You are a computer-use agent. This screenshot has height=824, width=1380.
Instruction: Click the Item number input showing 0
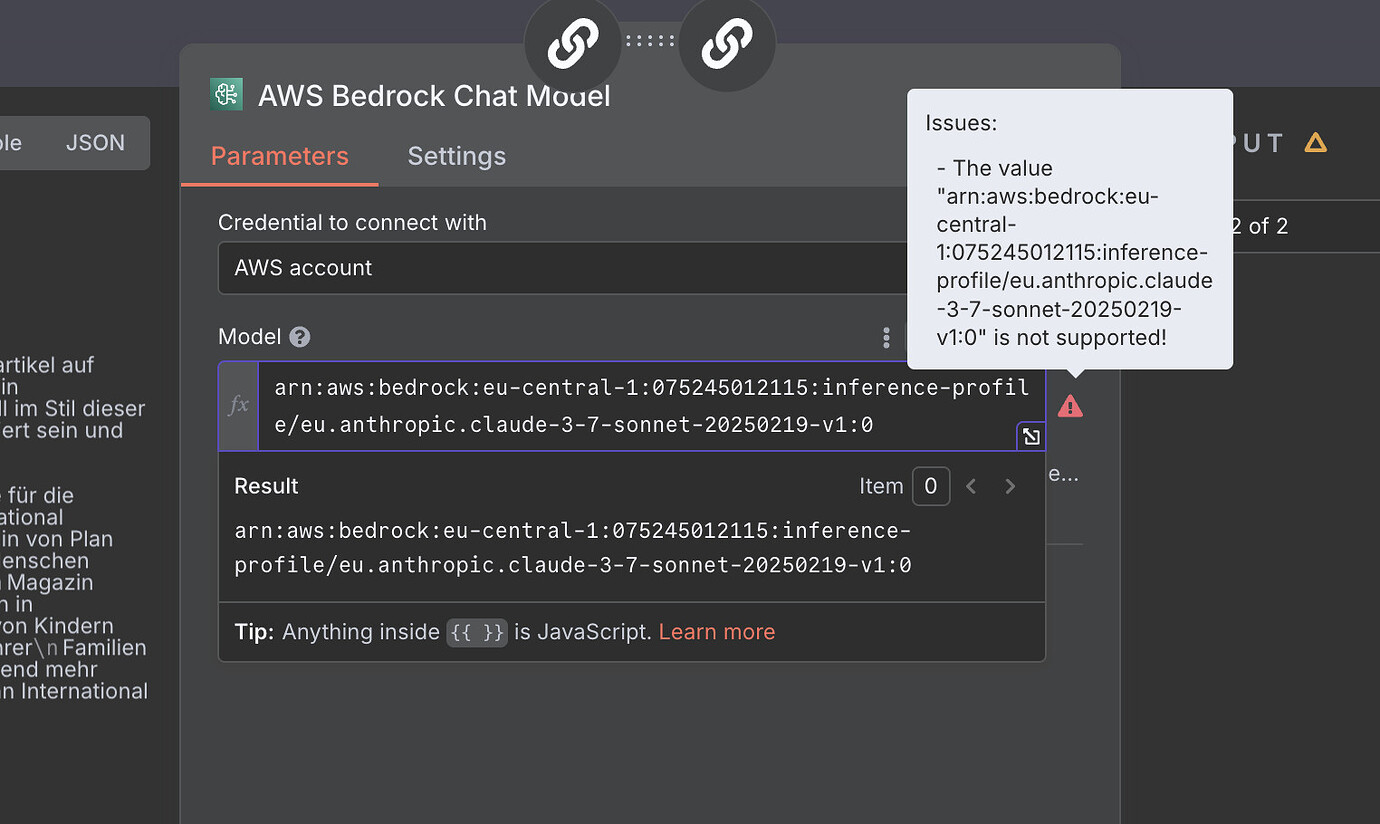coord(930,486)
